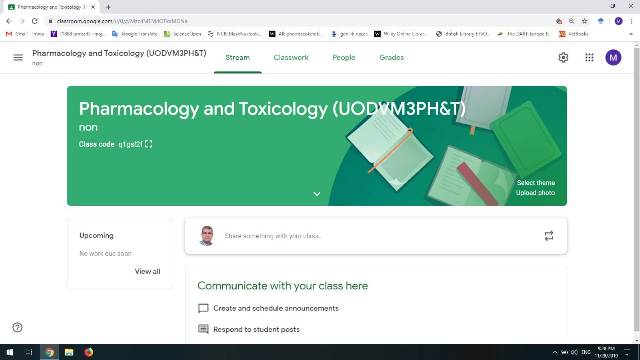Open class settings gear icon
Image resolution: width=640 pixels, height=360 pixels.
[563, 58]
